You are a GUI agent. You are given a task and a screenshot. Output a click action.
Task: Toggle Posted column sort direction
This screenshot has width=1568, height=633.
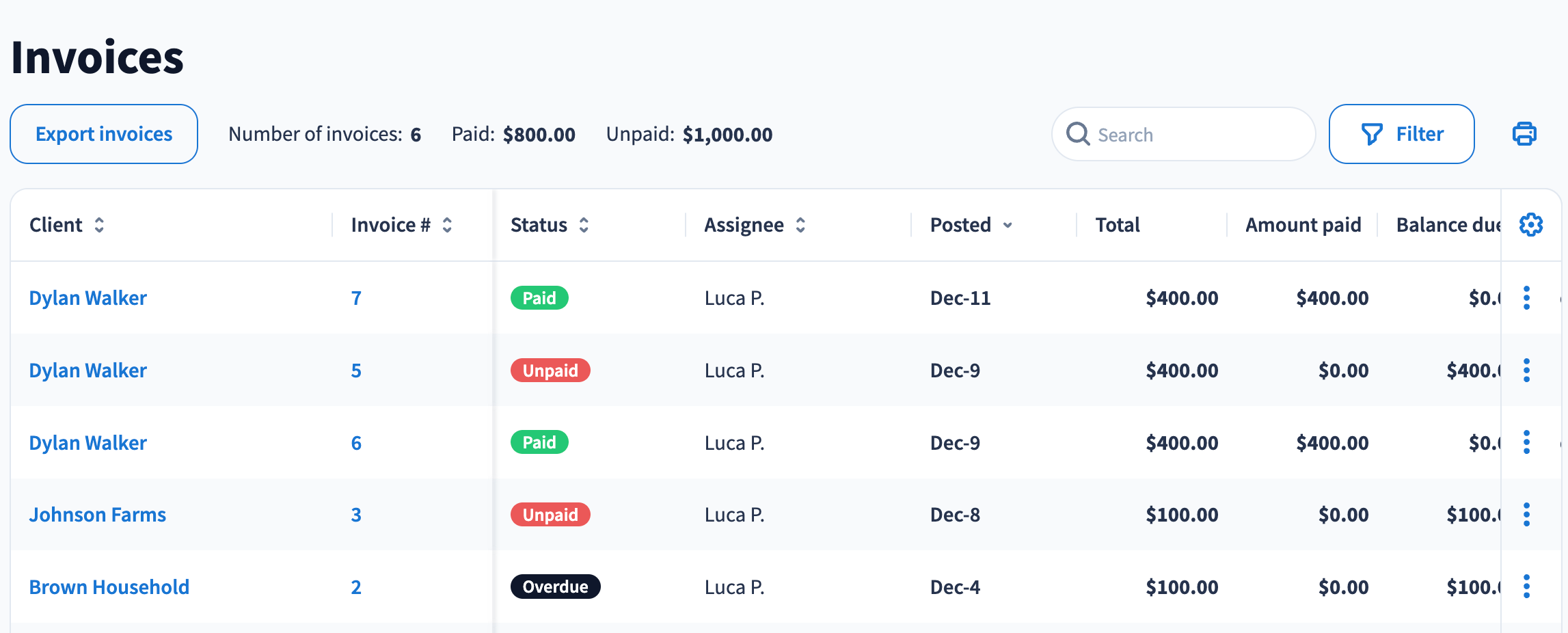click(1008, 225)
